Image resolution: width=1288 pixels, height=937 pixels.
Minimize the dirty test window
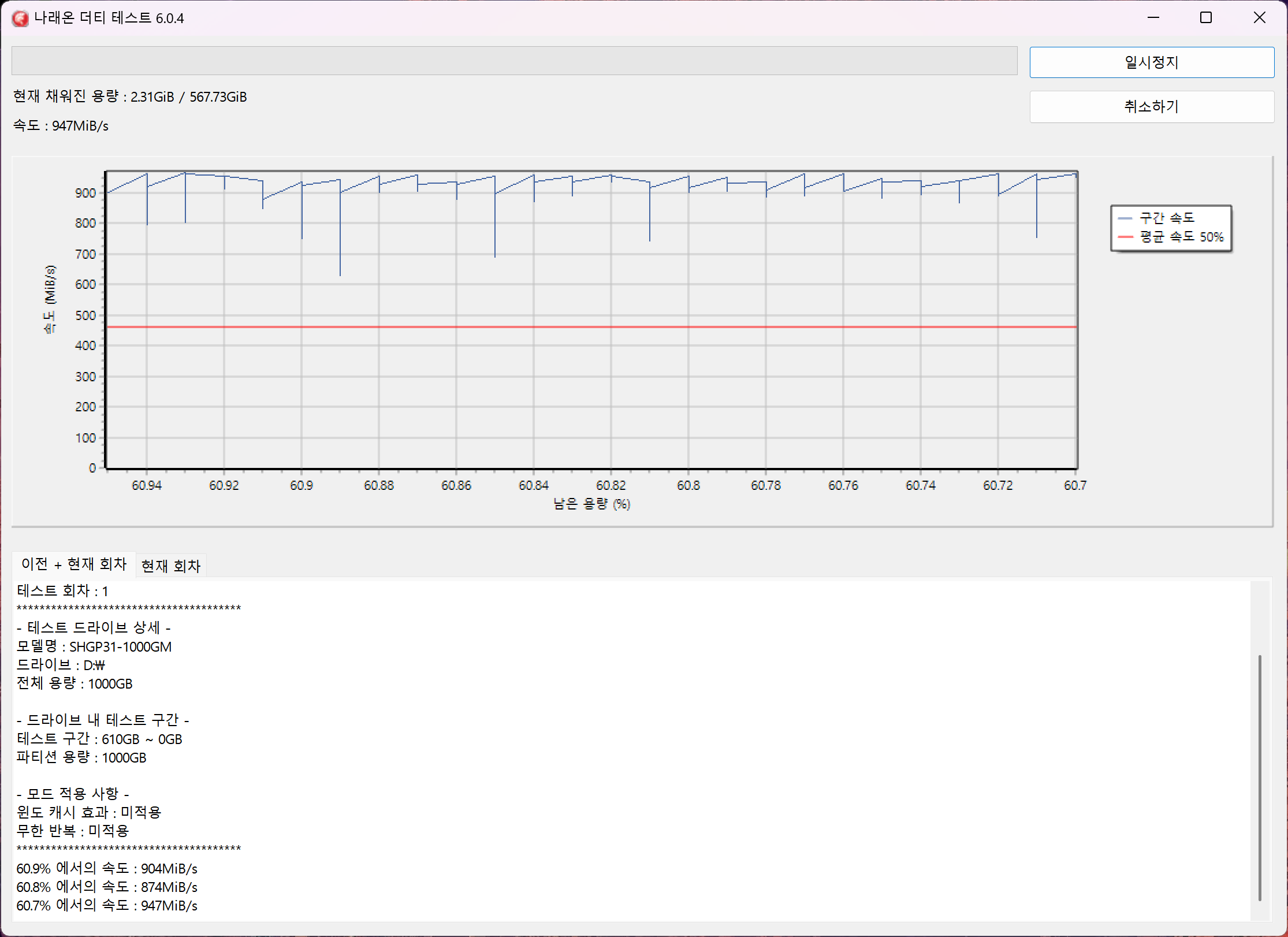click(1153, 18)
